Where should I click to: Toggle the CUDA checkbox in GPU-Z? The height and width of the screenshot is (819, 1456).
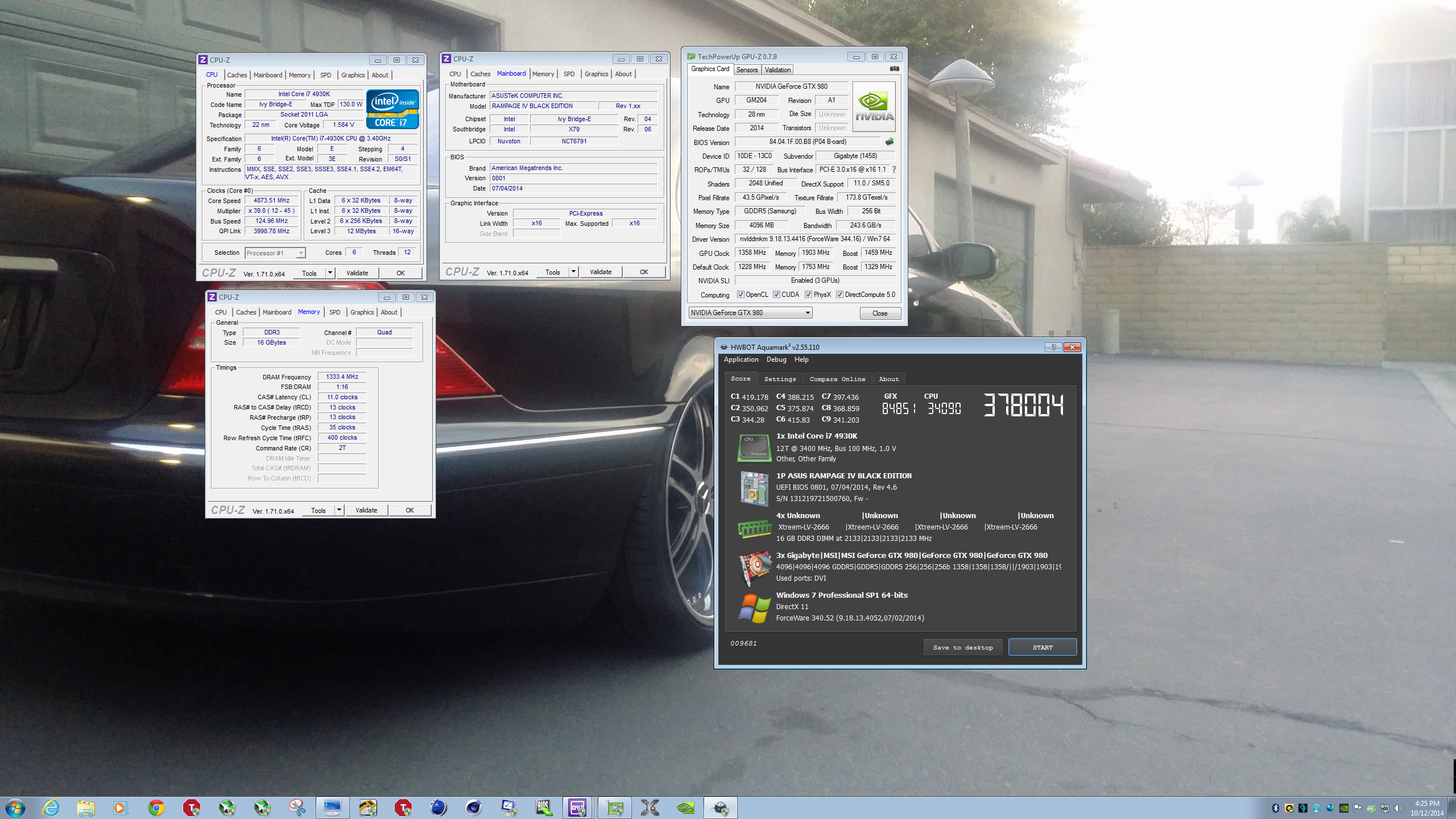776,295
